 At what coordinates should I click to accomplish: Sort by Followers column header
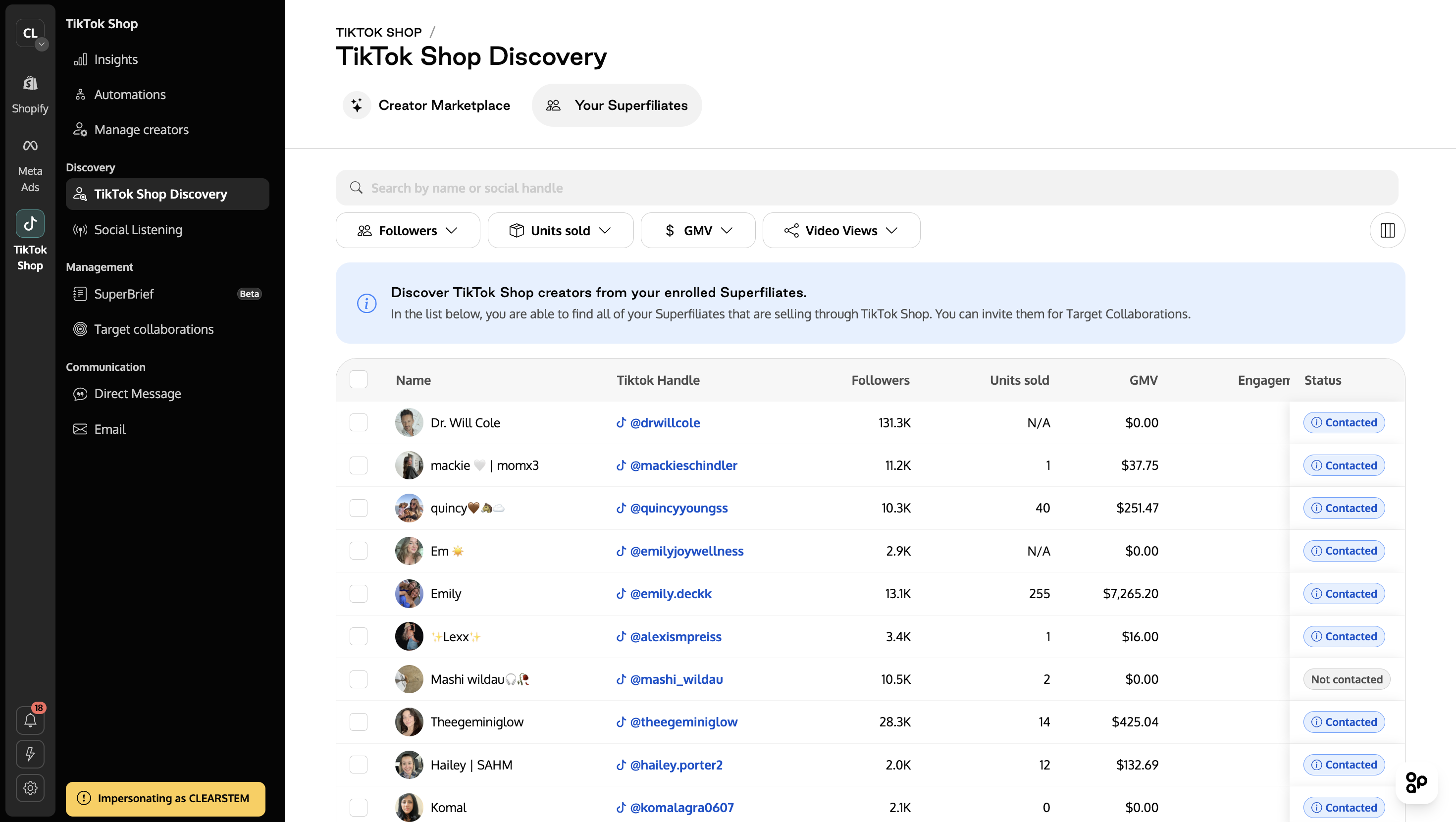[880, 380]
